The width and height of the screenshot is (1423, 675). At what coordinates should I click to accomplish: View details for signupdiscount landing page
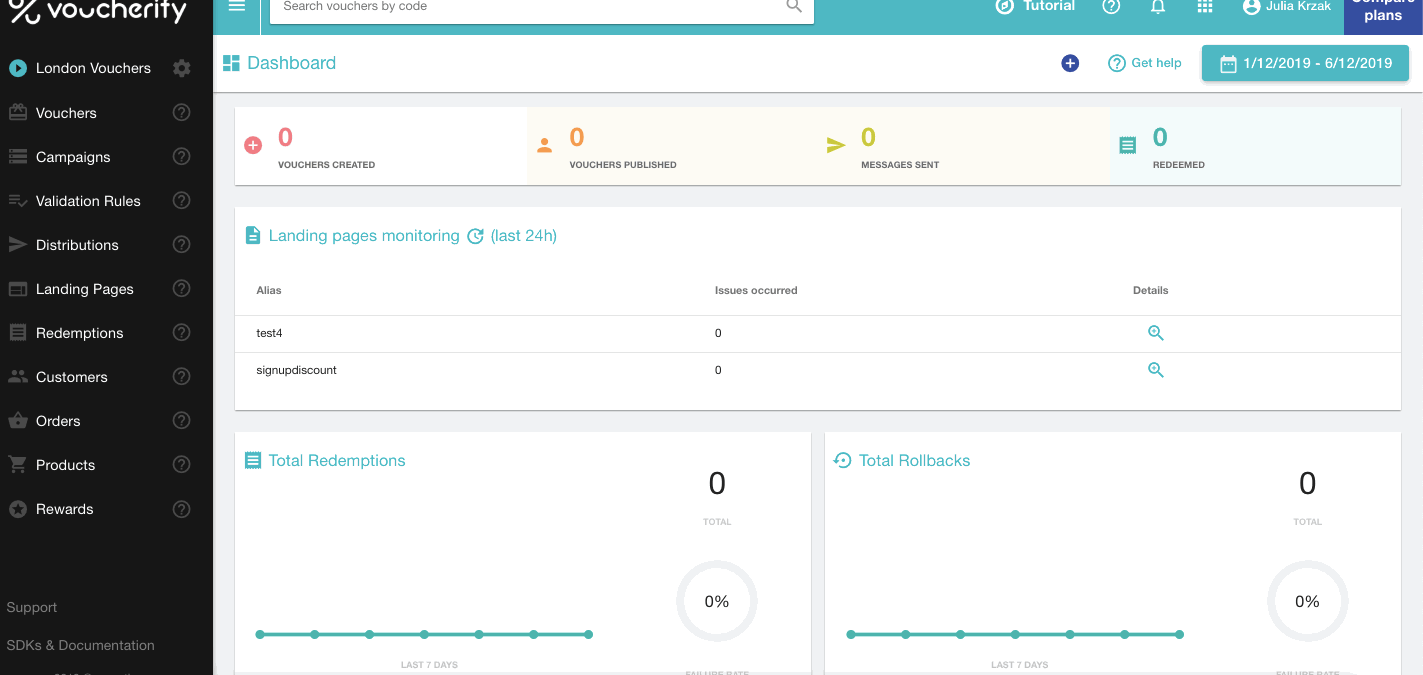(1155, 370)
